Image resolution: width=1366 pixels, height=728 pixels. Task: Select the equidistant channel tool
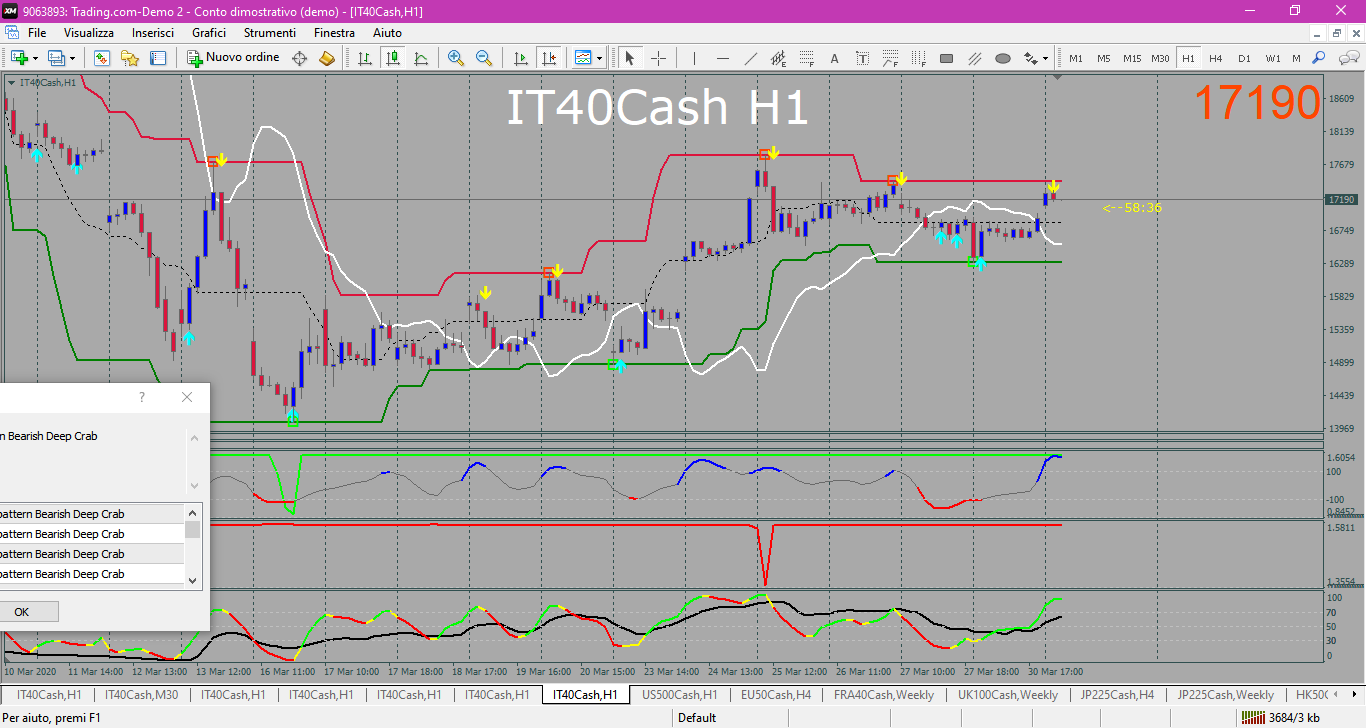click(x=779, y=58)
